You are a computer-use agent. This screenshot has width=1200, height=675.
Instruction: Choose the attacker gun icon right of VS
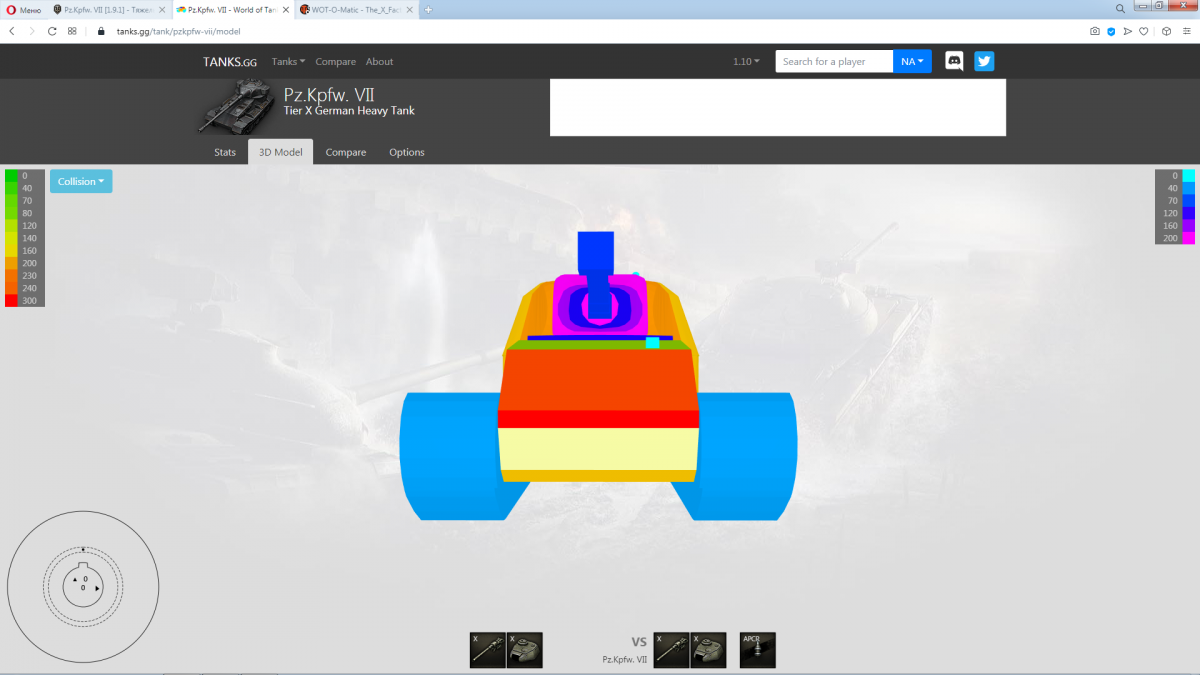[671, 649]
